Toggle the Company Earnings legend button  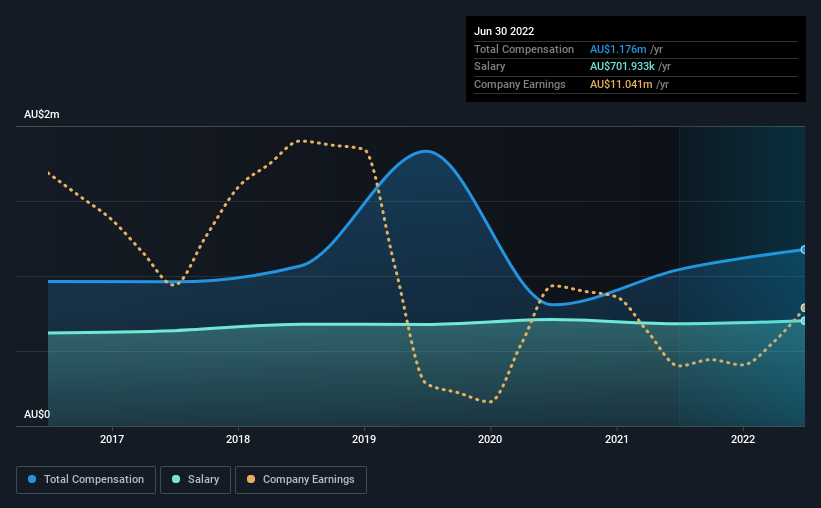(x=301, y=479)
